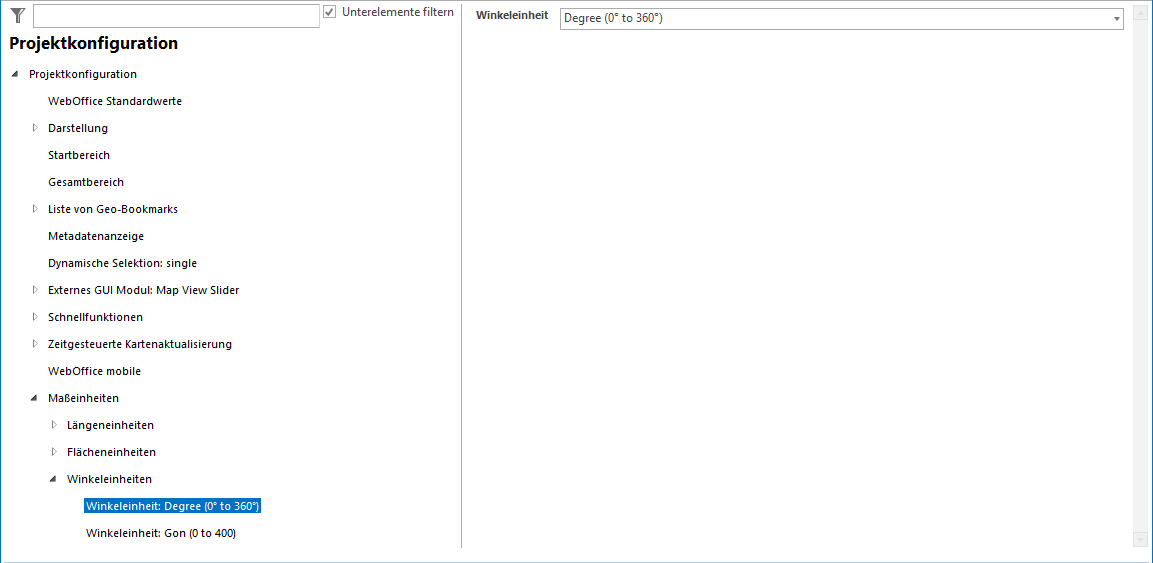This screenshot has width=1153, height=563.
Task: Select Zeitgesteuerte Kartenaktualisierung item
Action: (x=140, y=344)
